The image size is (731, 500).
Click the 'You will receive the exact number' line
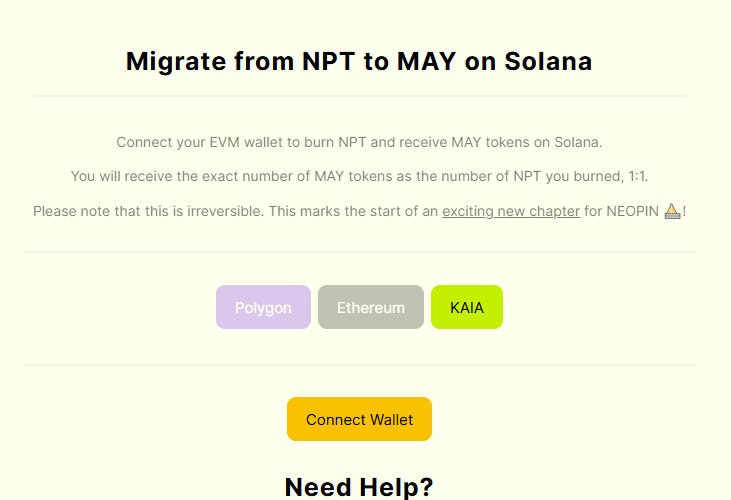(x=359, y=176)
